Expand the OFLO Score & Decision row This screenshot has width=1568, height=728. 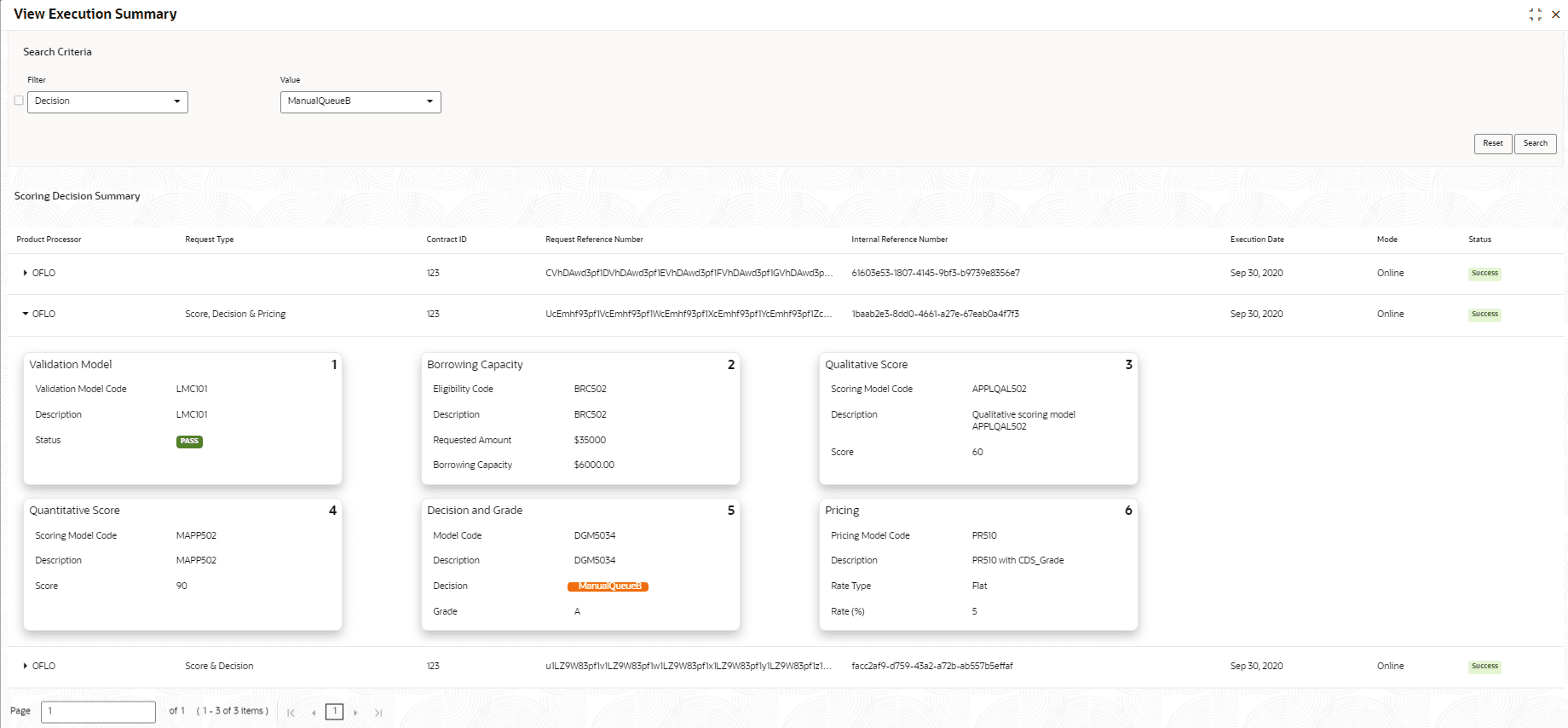click(x=26, y=667)
